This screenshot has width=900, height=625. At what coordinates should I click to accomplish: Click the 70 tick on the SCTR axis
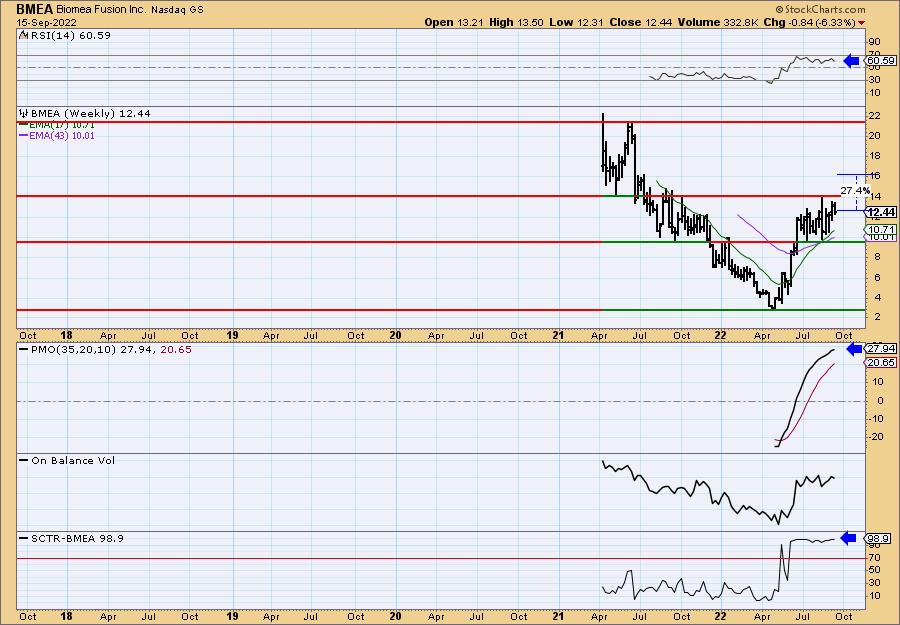point(874,557)
